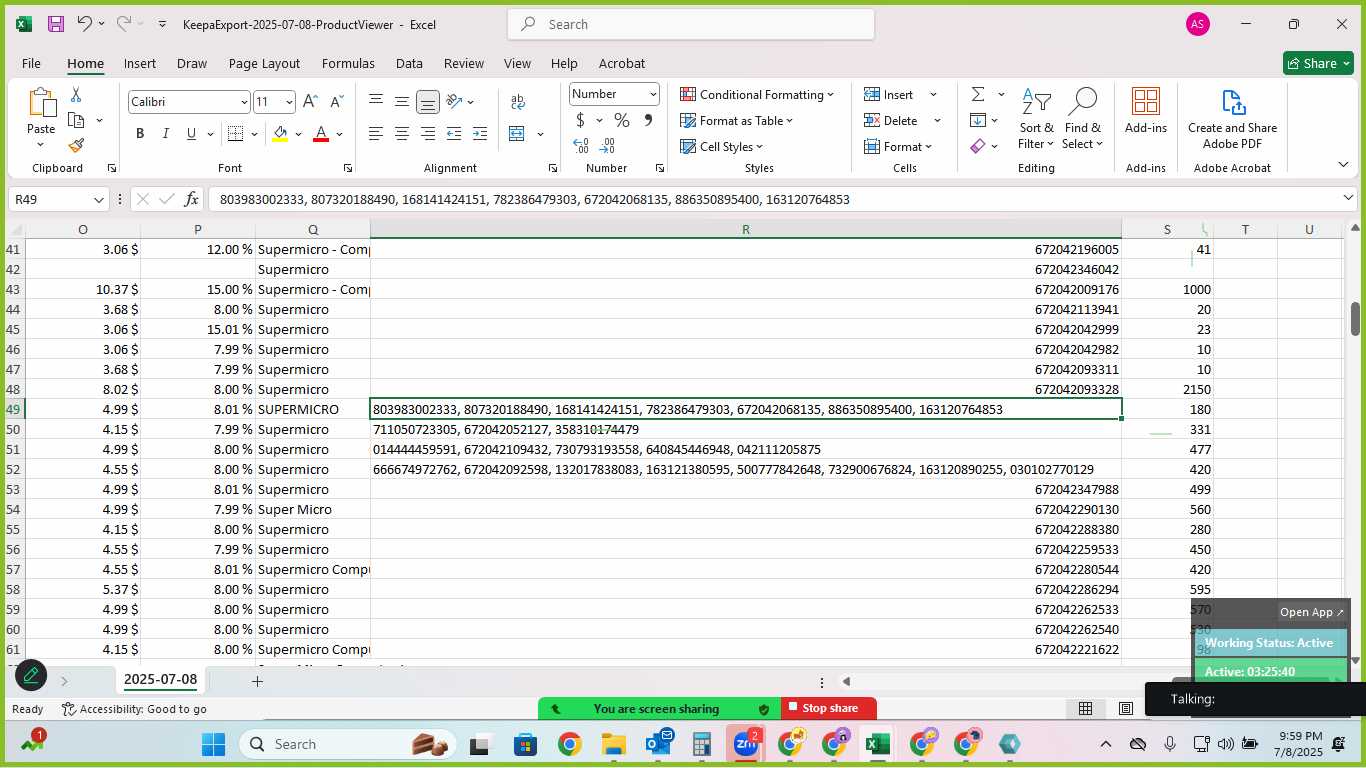
Task: Click the red Stop share button
Action: [x=829, y=708]
